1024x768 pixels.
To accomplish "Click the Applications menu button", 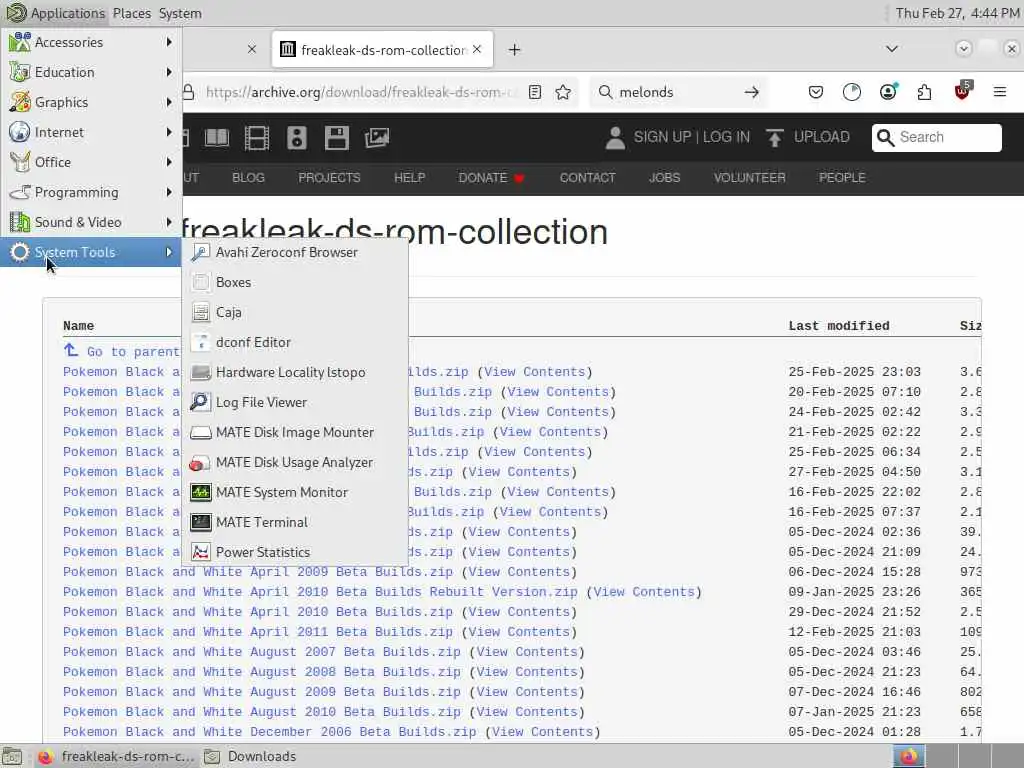I will [x=55, y=13].
